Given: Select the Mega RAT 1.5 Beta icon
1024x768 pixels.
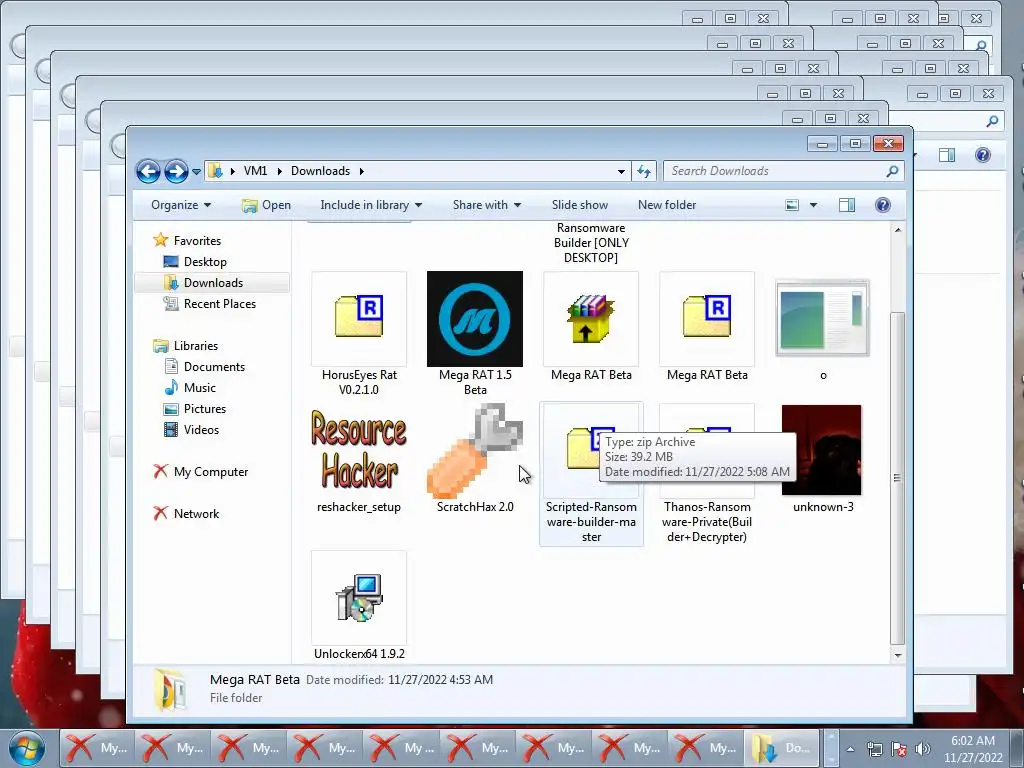Looking at the screenshot, I should [x=475, y=319].
